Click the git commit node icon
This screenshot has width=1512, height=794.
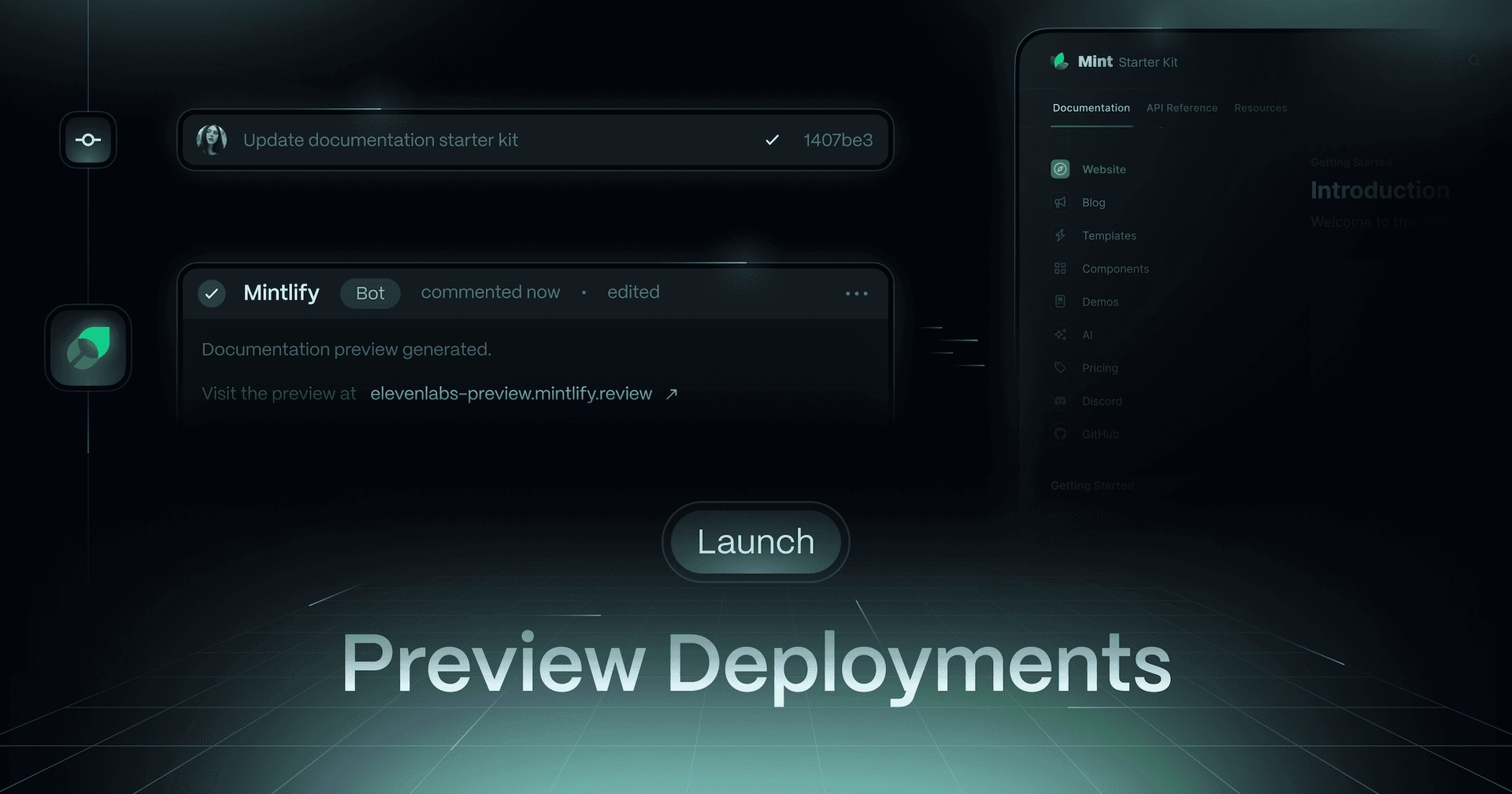88,140
